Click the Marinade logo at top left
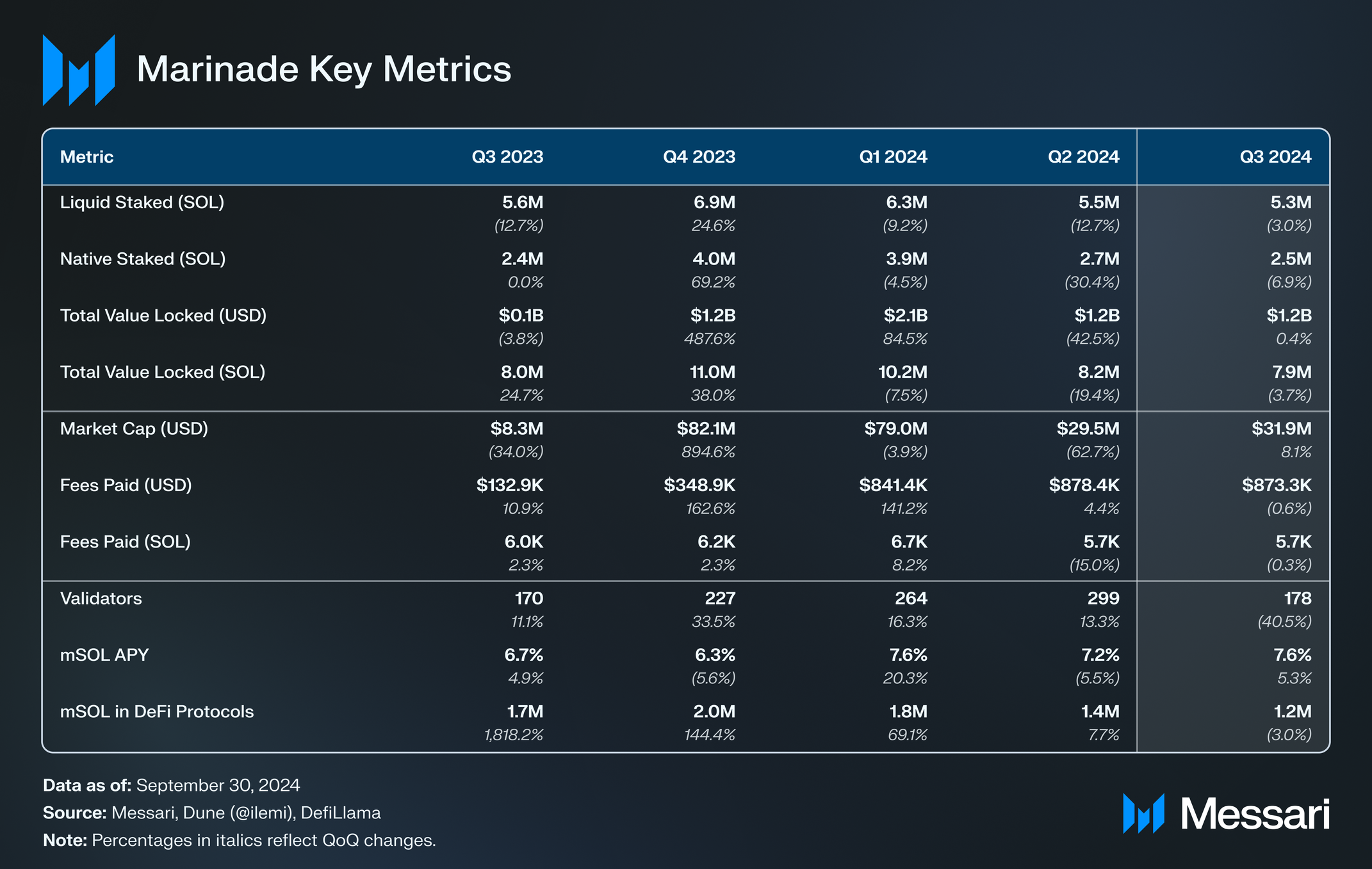The width and height of the screenshot is (1372, 869). pos(78,70)
